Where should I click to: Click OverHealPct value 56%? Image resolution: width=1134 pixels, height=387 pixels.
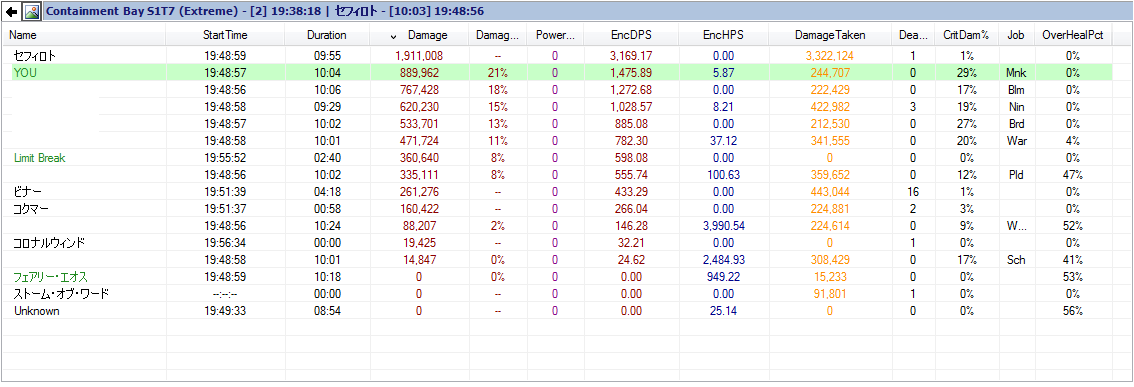coord(1073,311)
